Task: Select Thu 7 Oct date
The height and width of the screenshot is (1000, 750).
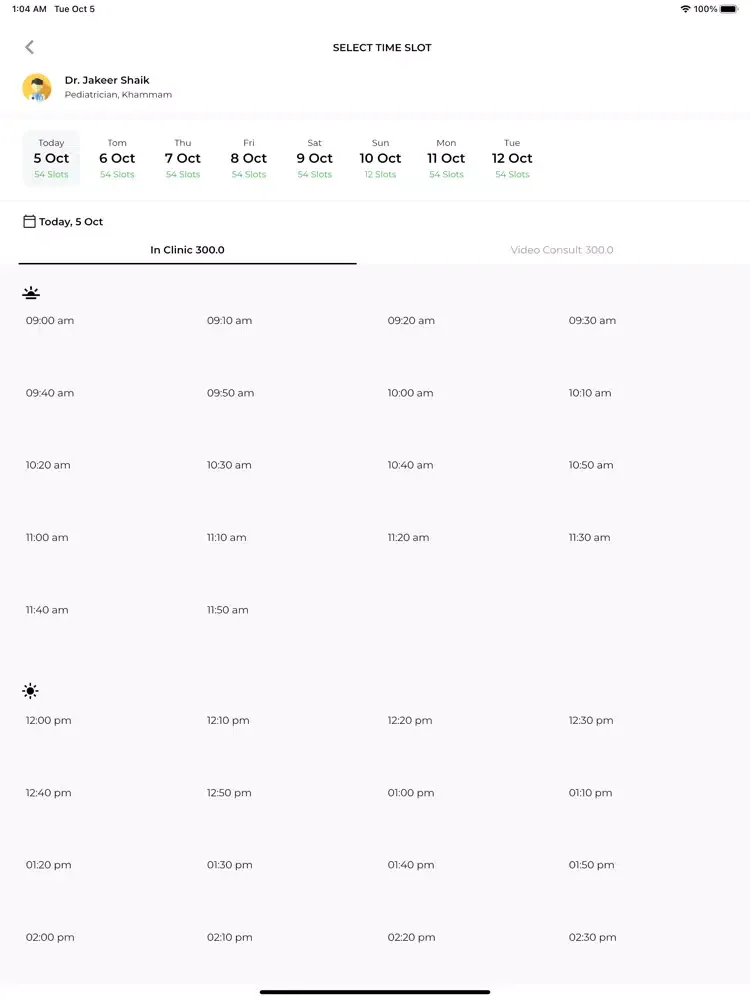Action: click(x=183, y=158)
